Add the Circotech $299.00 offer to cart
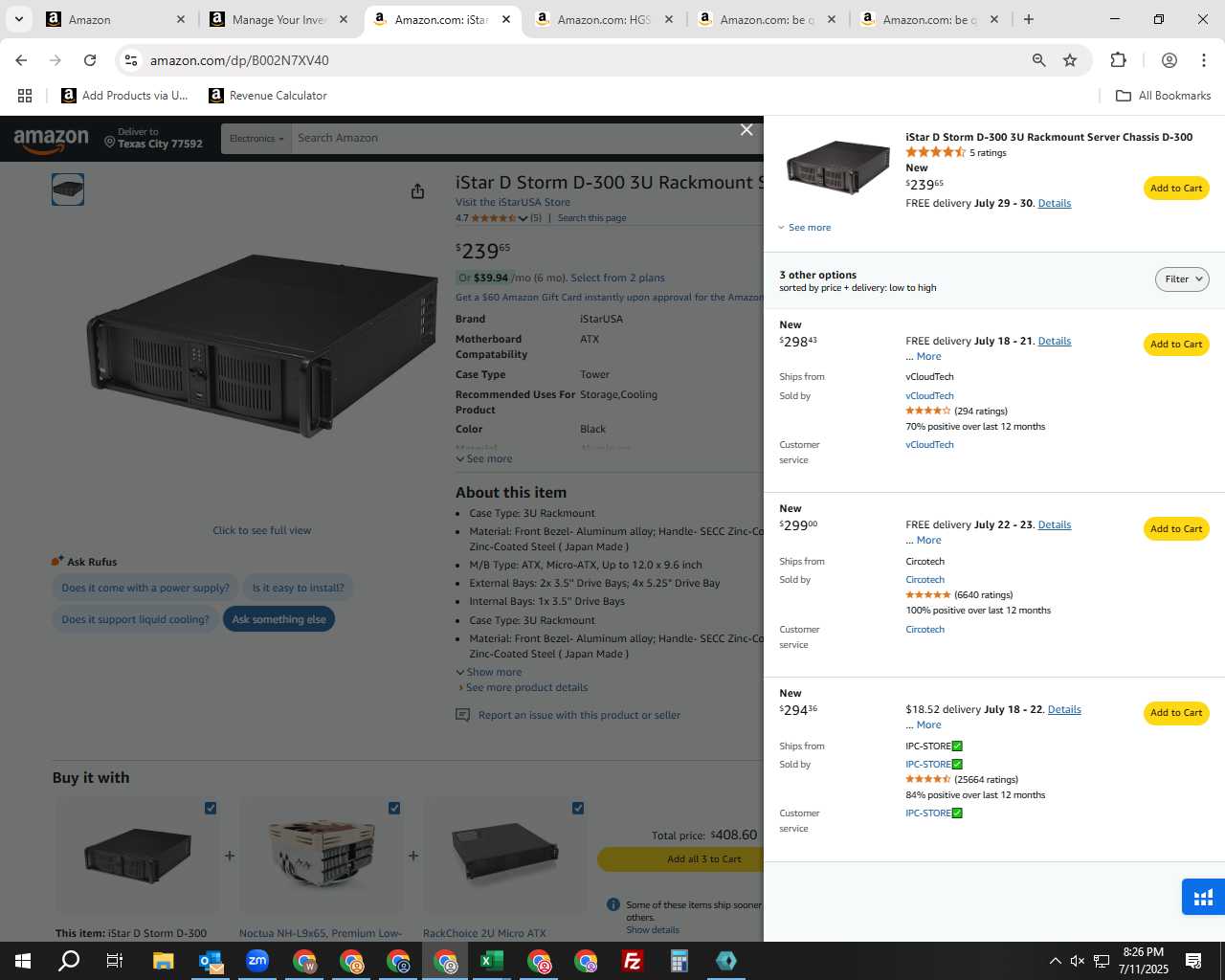 pos(1176,529)
